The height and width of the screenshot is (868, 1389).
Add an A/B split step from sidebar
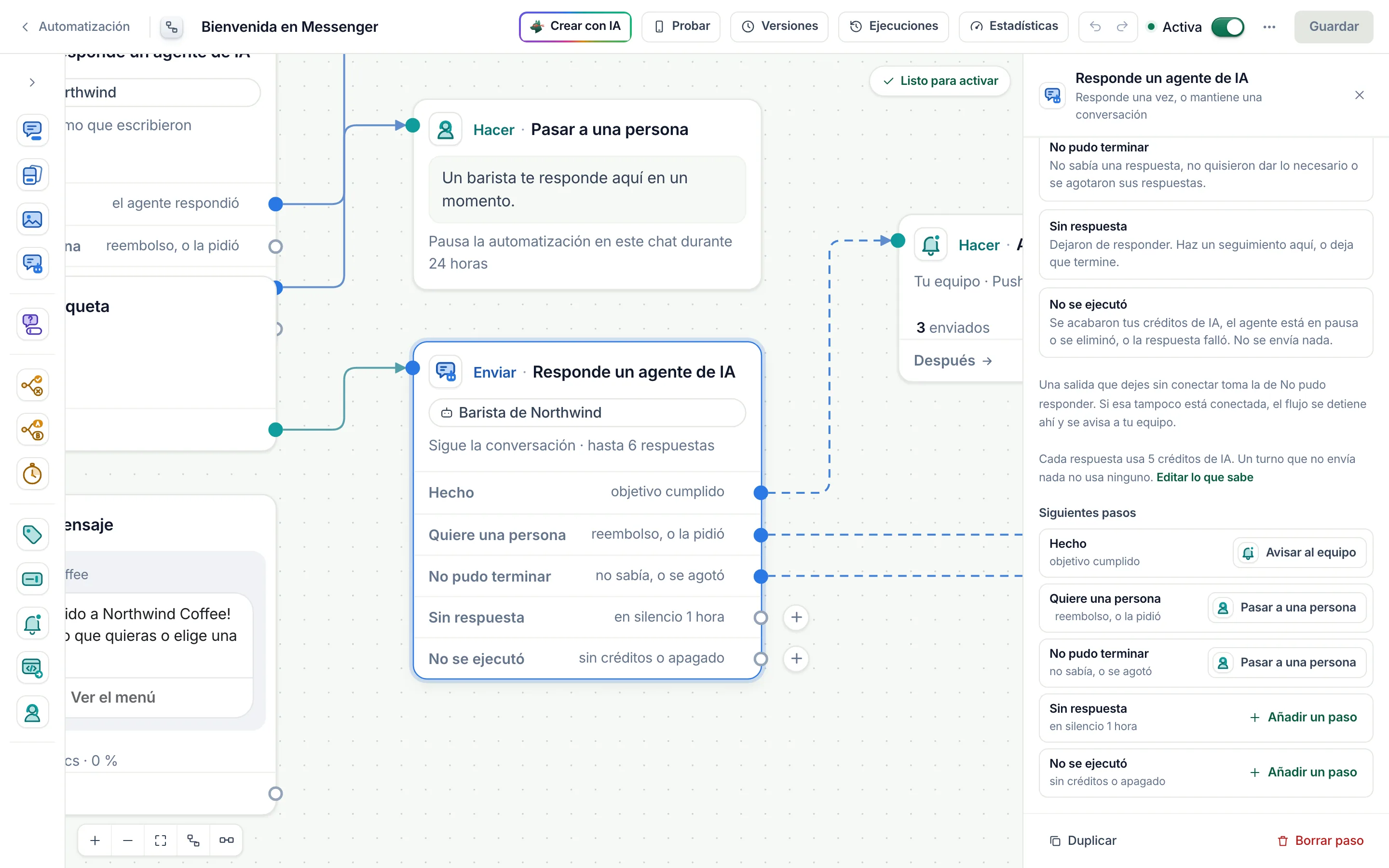[32, 429]
